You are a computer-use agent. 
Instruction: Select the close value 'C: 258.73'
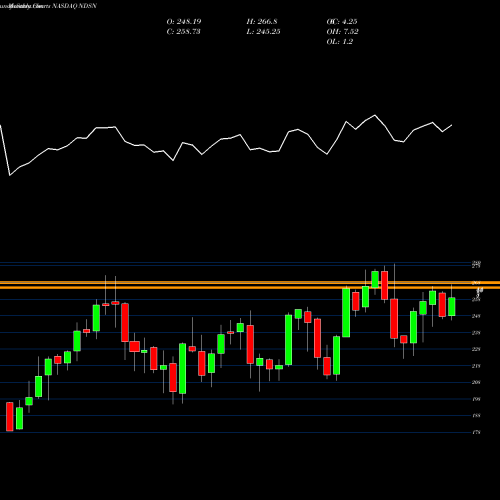click(x=183, y=32)
